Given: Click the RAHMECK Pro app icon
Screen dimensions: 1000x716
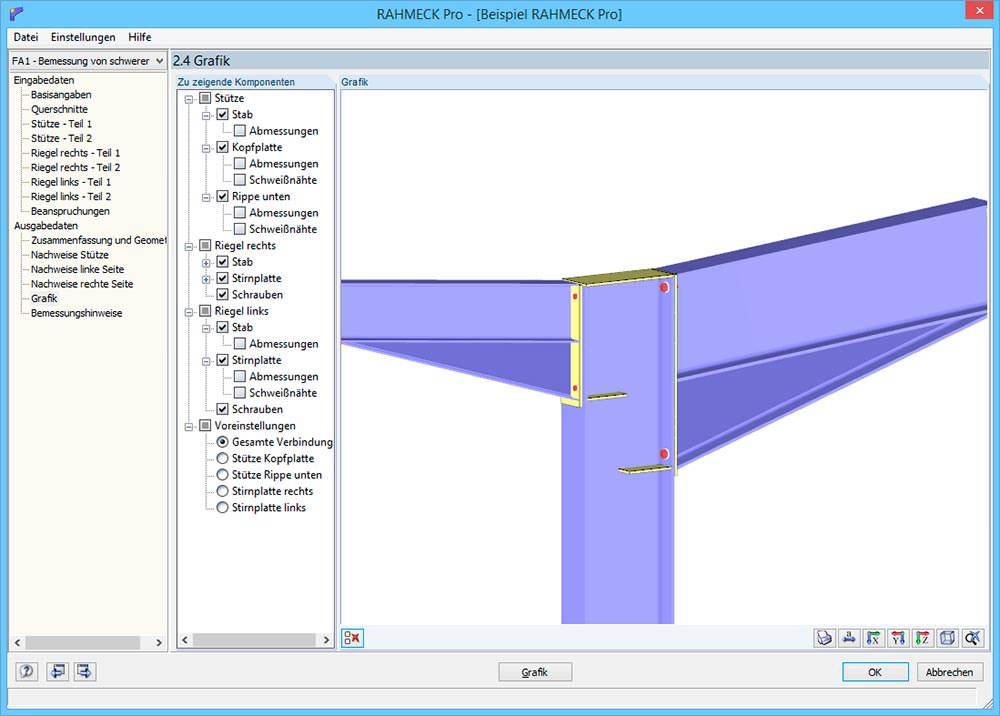Looking at the screenshot, I should pos(17,13).
